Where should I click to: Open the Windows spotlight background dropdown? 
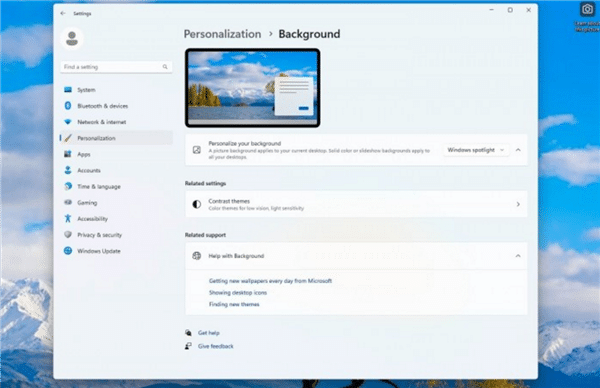476,150
